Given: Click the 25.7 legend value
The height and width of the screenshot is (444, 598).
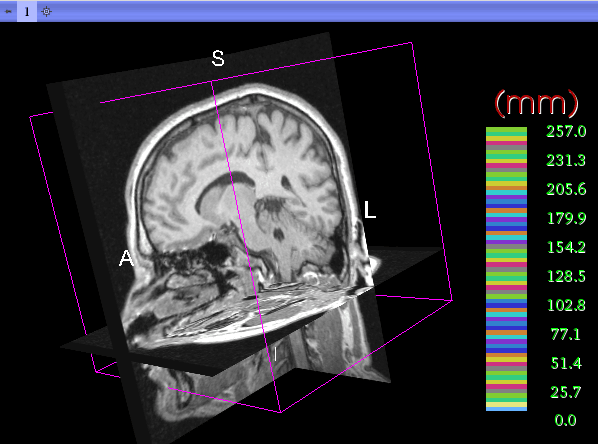Looking at the screenshot, I should 566,392.
